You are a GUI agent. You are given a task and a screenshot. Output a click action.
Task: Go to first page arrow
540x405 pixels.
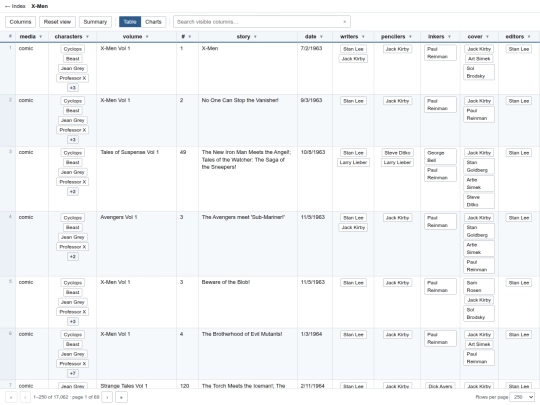tap(11, 397)
